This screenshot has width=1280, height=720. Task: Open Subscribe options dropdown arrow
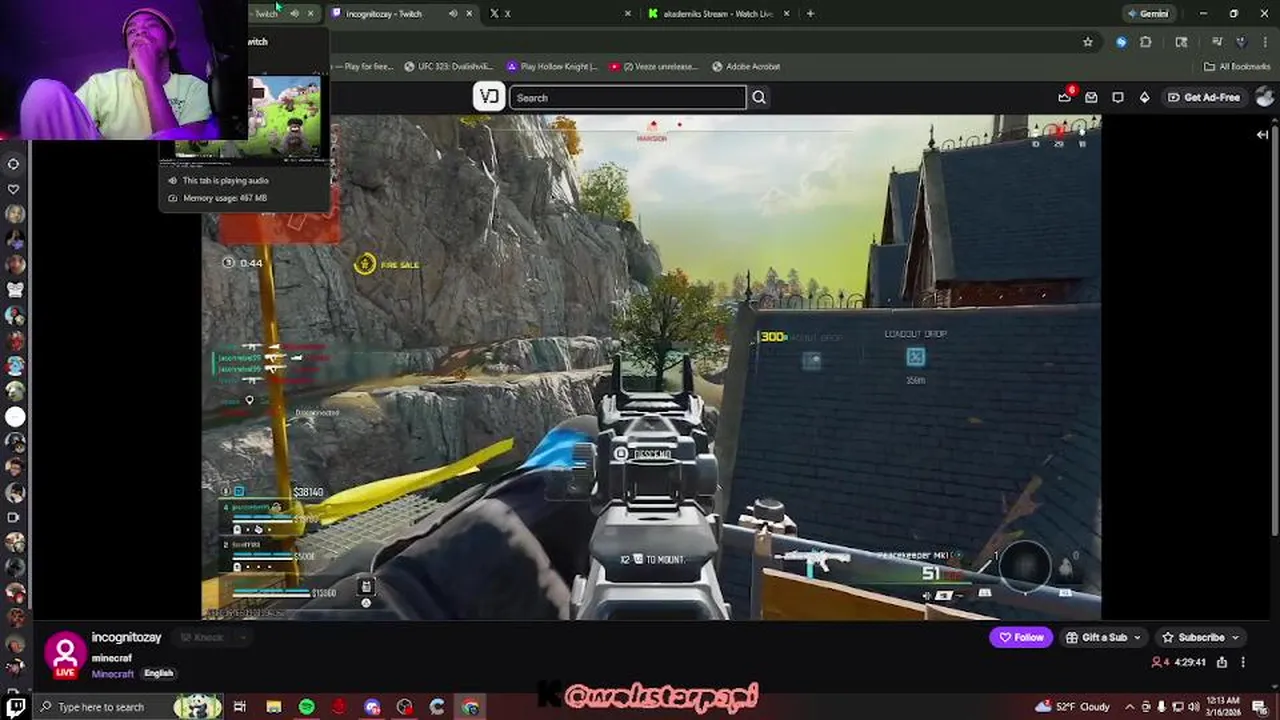click(1236, 637)
